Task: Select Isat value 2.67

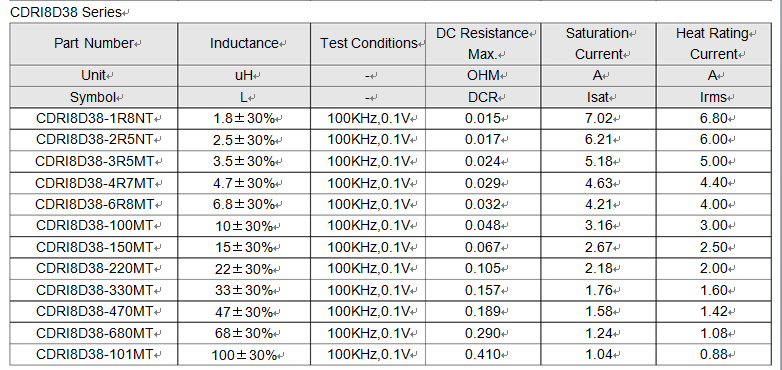Action: [598, 247]
